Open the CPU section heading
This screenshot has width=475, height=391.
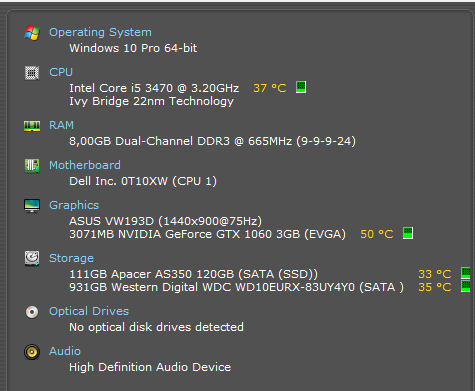pyautogui.click(x=61, y=72)
